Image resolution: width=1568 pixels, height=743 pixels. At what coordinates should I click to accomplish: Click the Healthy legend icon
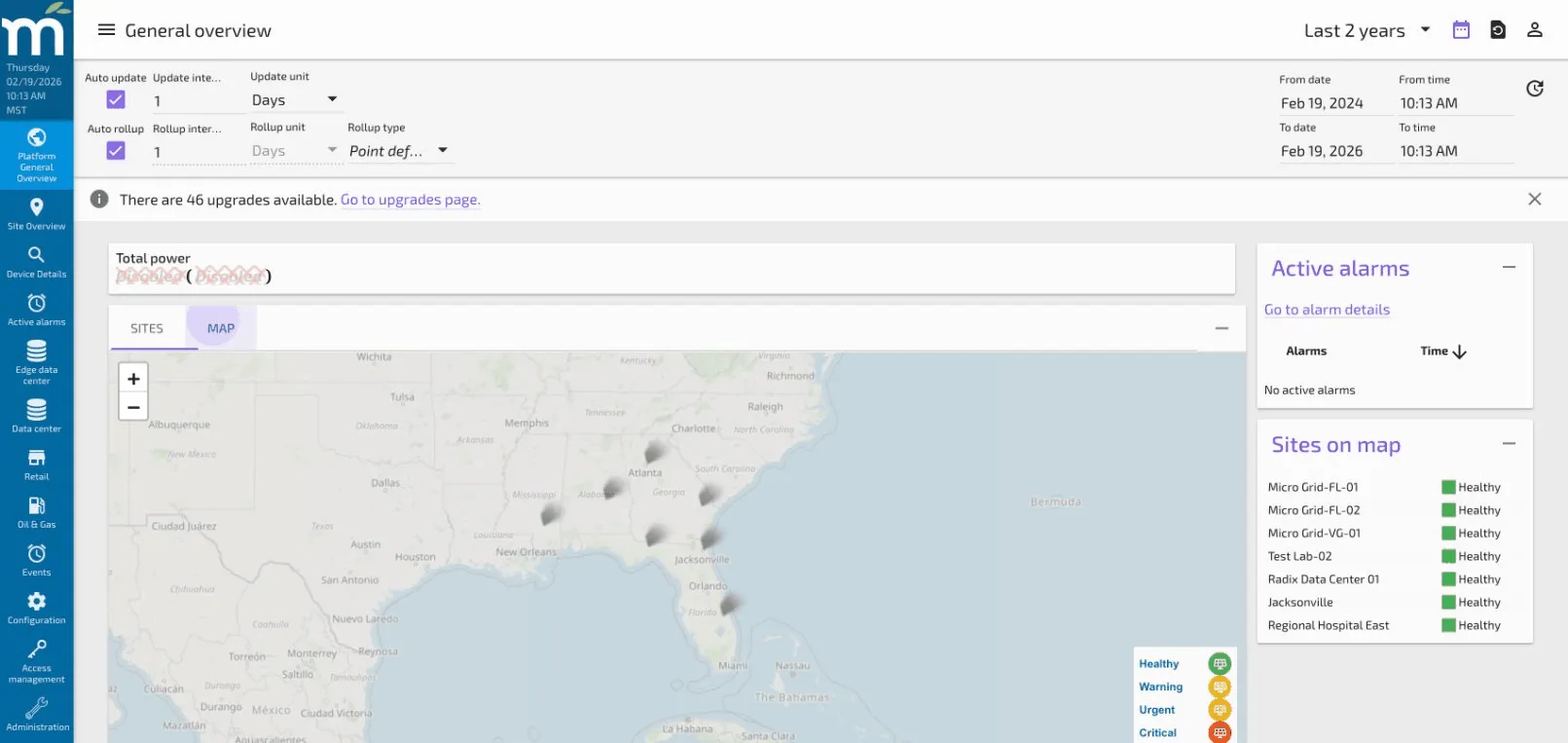tap(1220, 663)
